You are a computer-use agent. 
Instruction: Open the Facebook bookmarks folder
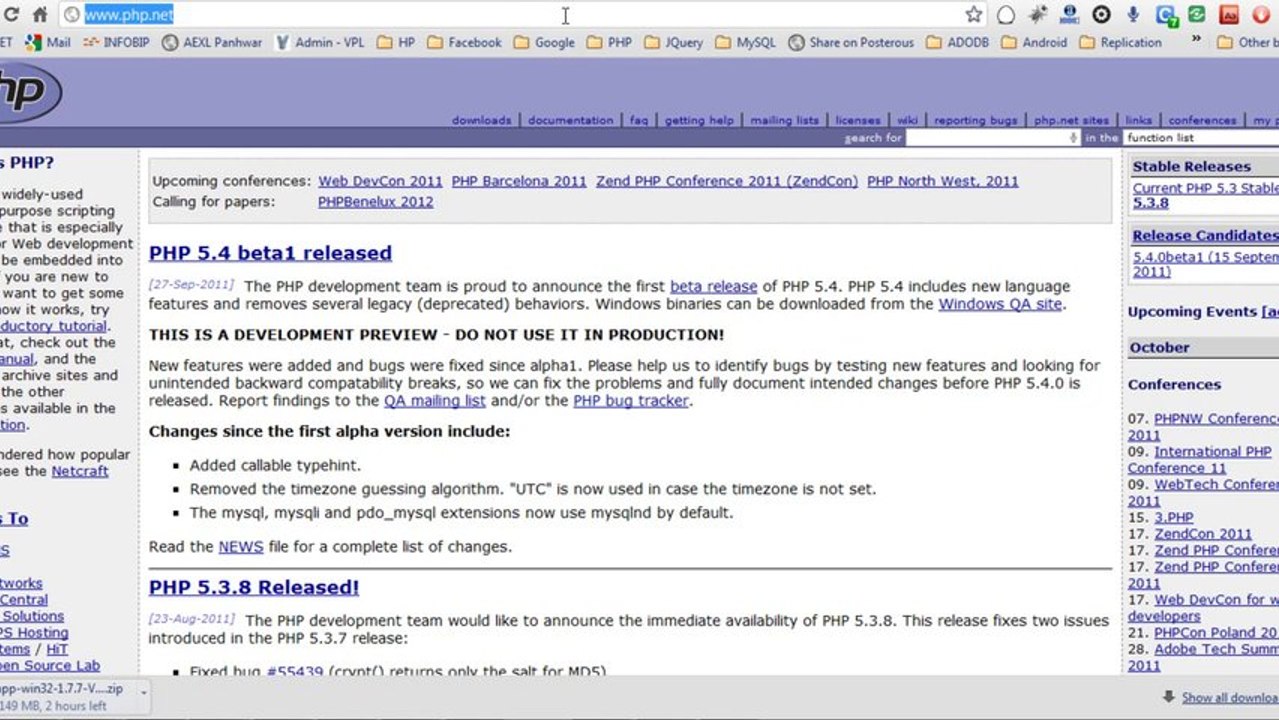(x=464, y=42)
